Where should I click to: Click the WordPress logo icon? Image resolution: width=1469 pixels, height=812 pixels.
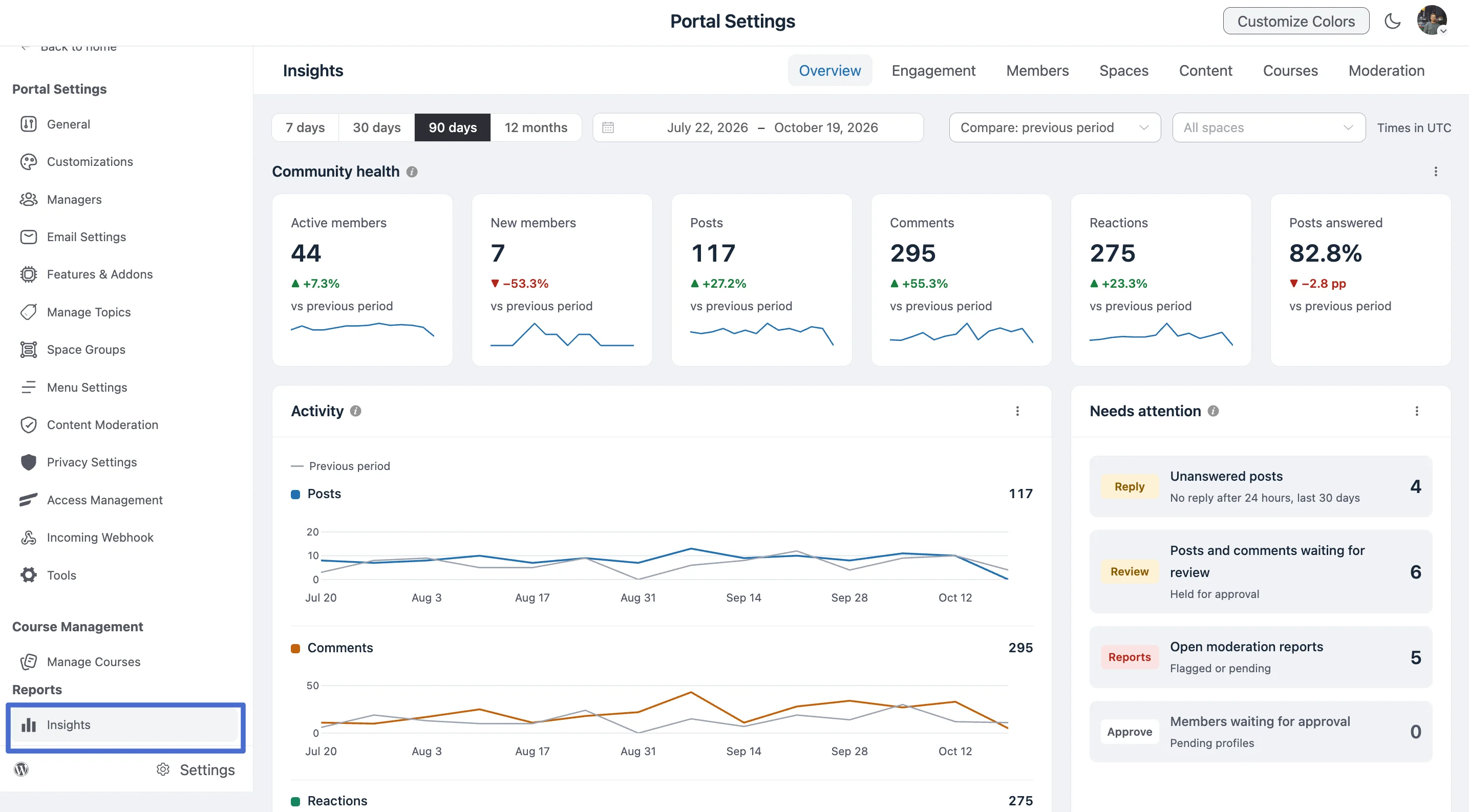(x=21, y=769)
